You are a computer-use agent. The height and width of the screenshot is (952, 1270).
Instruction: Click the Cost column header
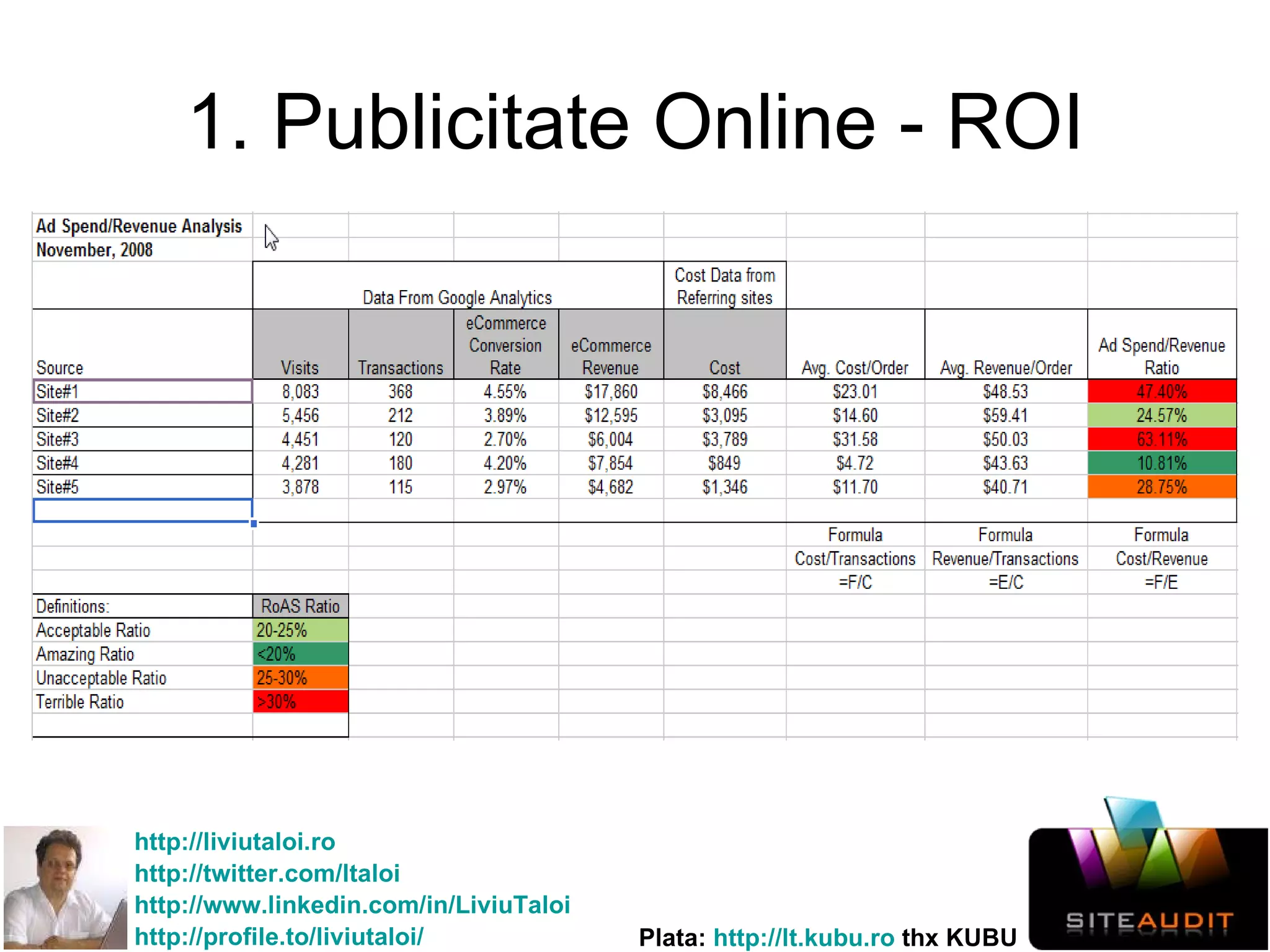click(x=725, y=345)
